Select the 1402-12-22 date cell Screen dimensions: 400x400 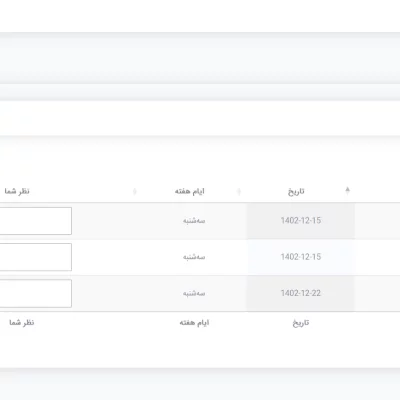pyautogui.click(x=301, y=293)
